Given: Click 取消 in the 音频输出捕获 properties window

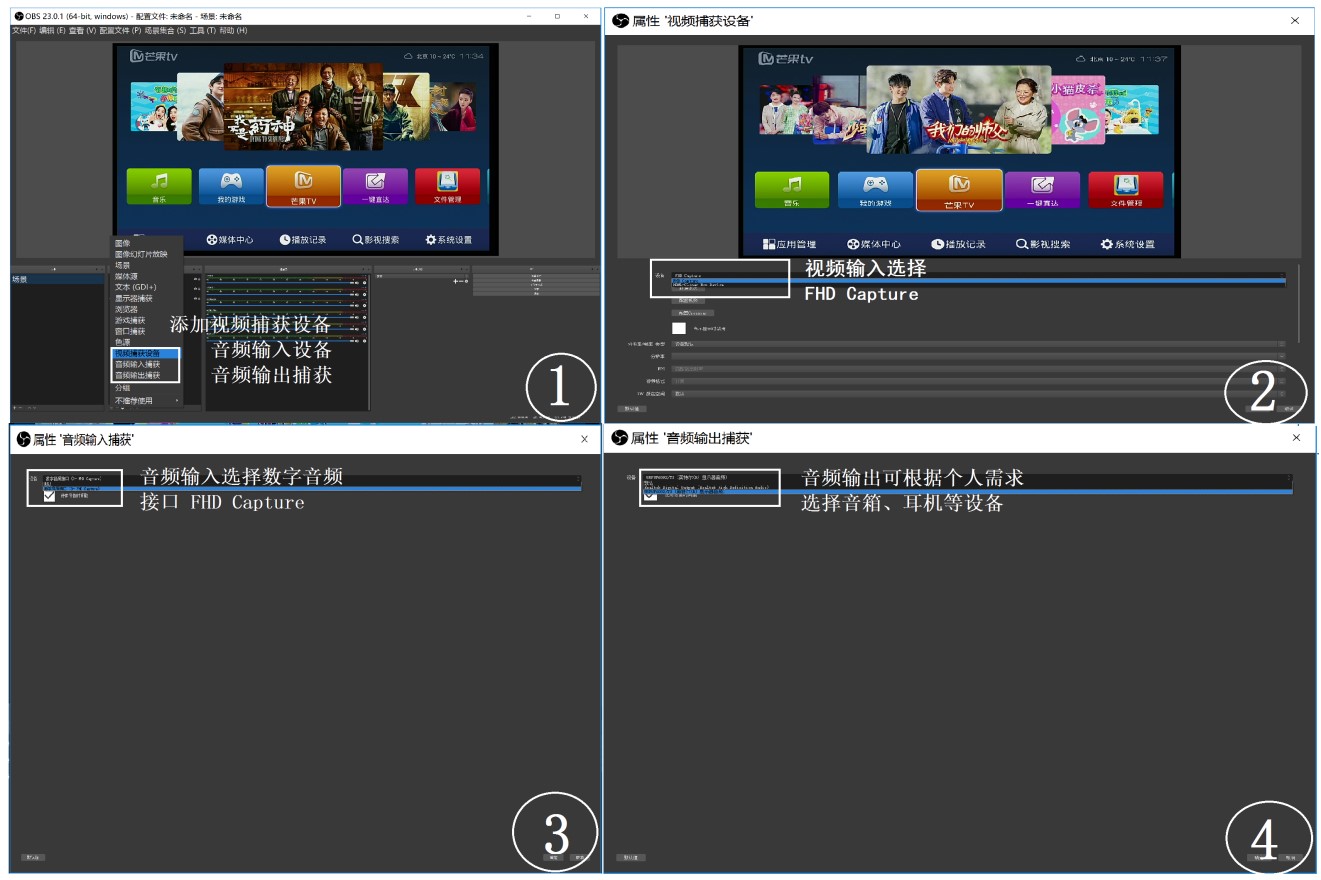Looking at the screenshot, I should (x=1290, y=857).
